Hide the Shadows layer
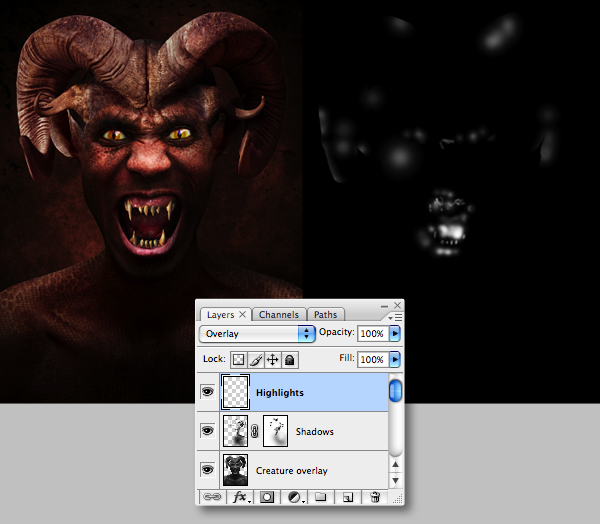This screenshot has height=524, width=600. [208, 431]
